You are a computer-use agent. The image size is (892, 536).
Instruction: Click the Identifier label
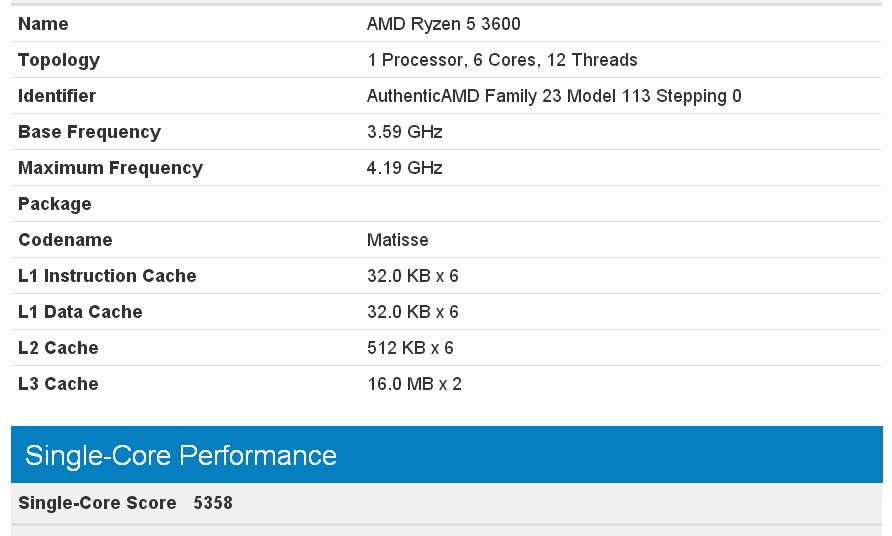click(x=57, y=96)
